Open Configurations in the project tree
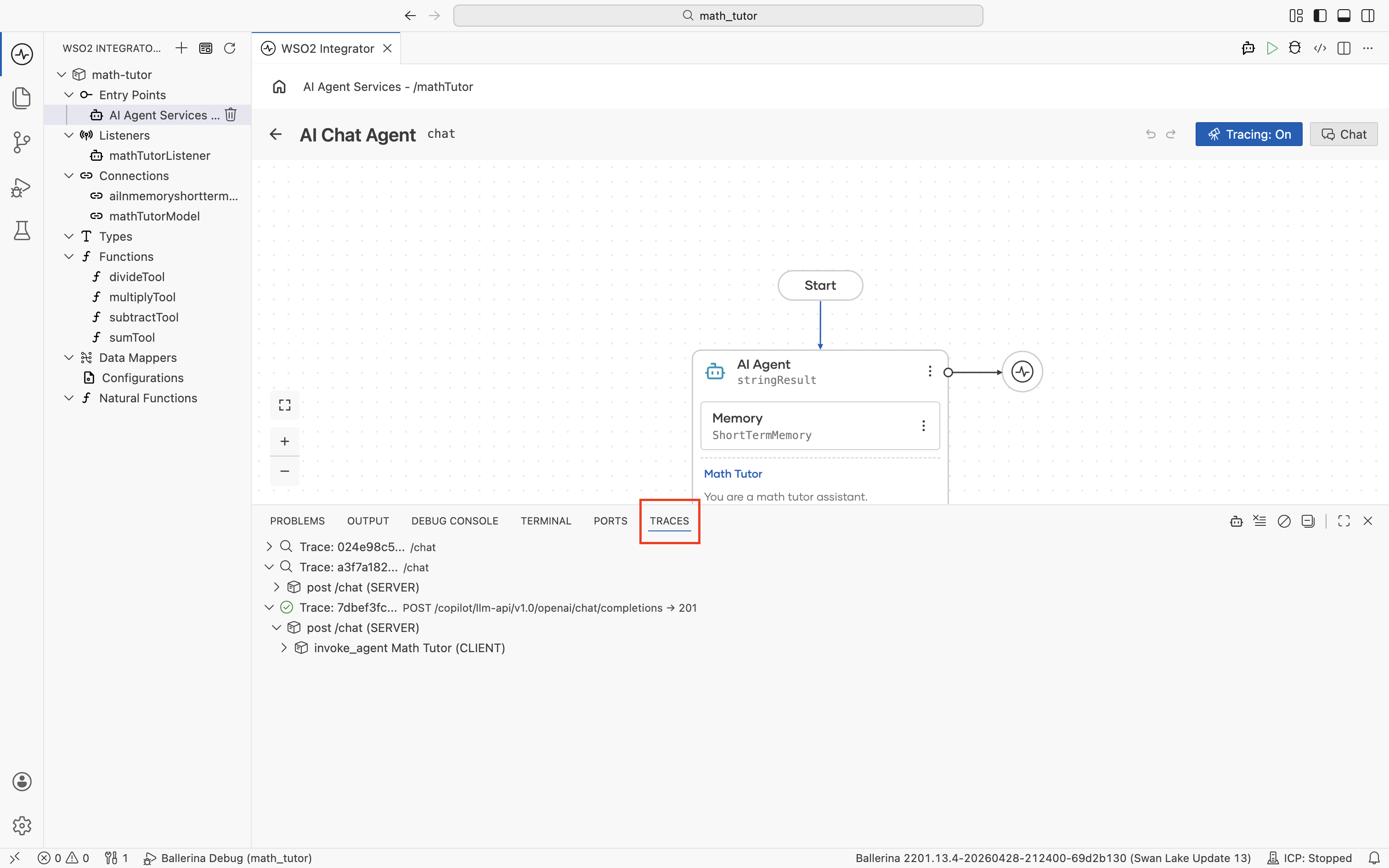Viewport: 1389px width, 868px height. [142, 378]
